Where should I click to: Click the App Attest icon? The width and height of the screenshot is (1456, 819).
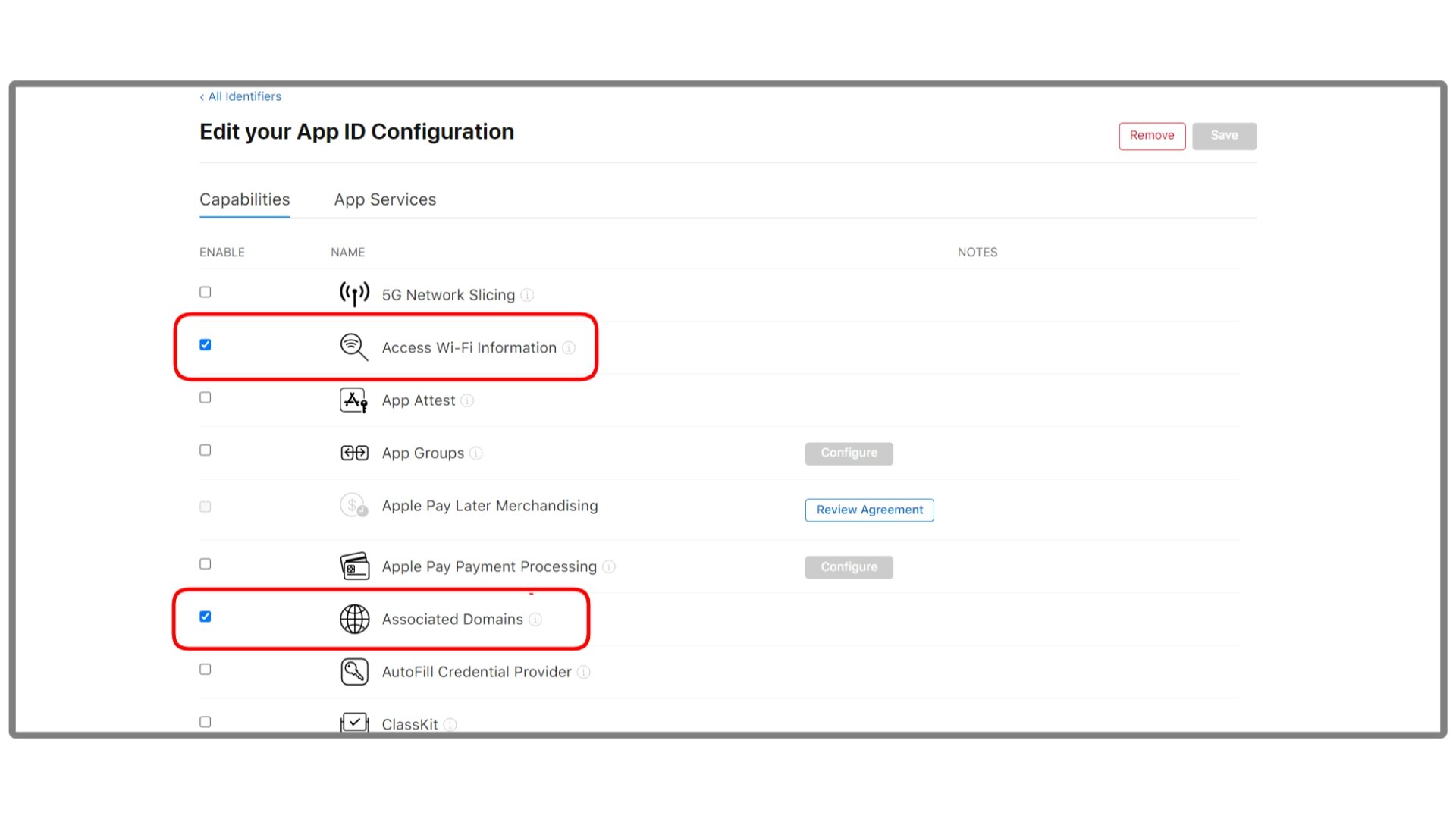[x=353, y=400]
